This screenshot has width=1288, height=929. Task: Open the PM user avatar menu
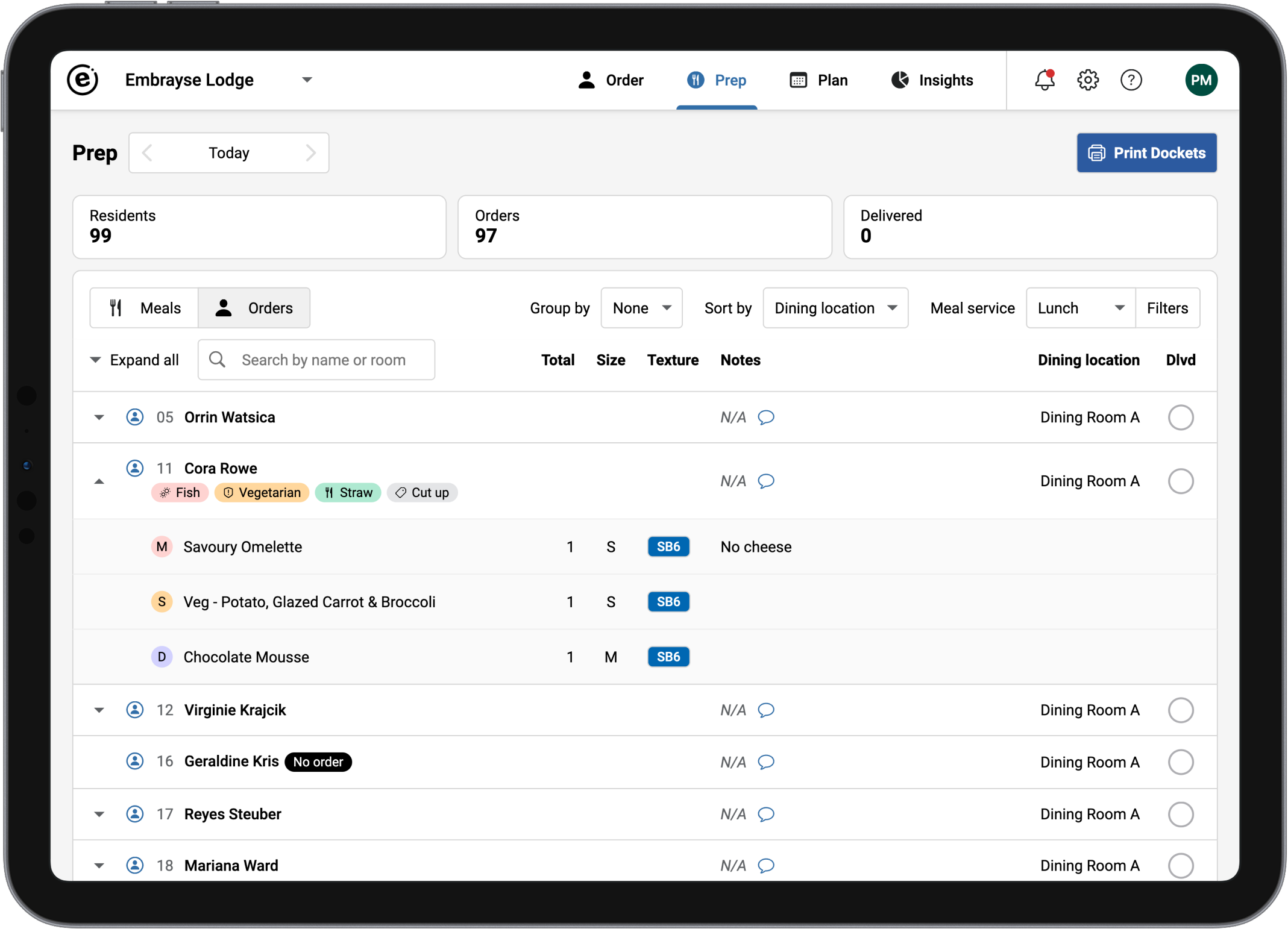(x=1201, y=80)
